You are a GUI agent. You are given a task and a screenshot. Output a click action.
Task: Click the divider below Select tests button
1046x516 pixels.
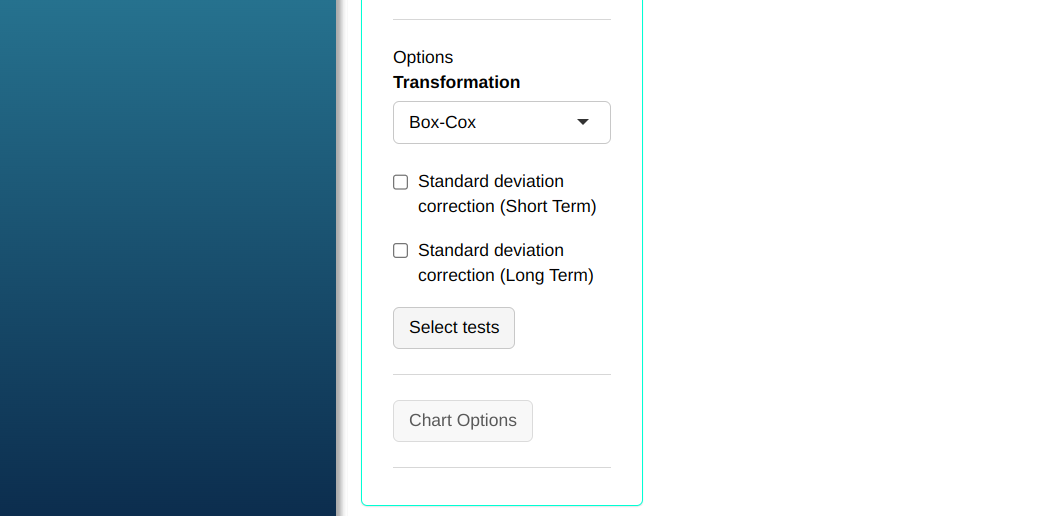pos(501,375)
